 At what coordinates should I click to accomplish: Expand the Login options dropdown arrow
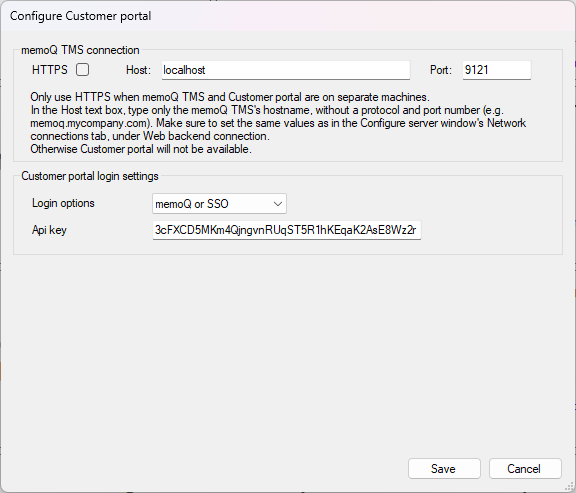(278, 204)
